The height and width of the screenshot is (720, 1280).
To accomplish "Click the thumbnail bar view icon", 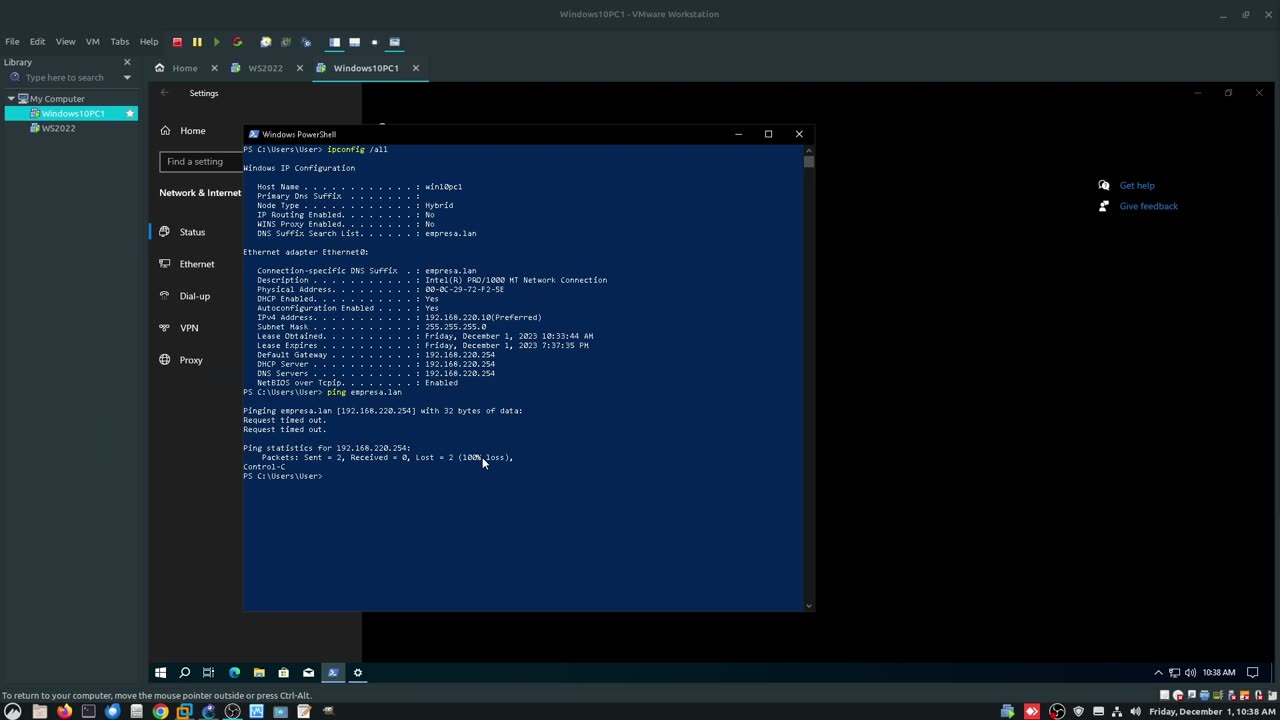I will pyautogui.click(x=354, y=42).
